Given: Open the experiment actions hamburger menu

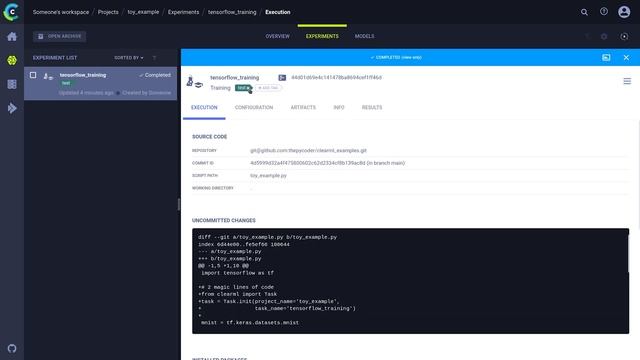Looking at the screenshot, I should (627, 81).
